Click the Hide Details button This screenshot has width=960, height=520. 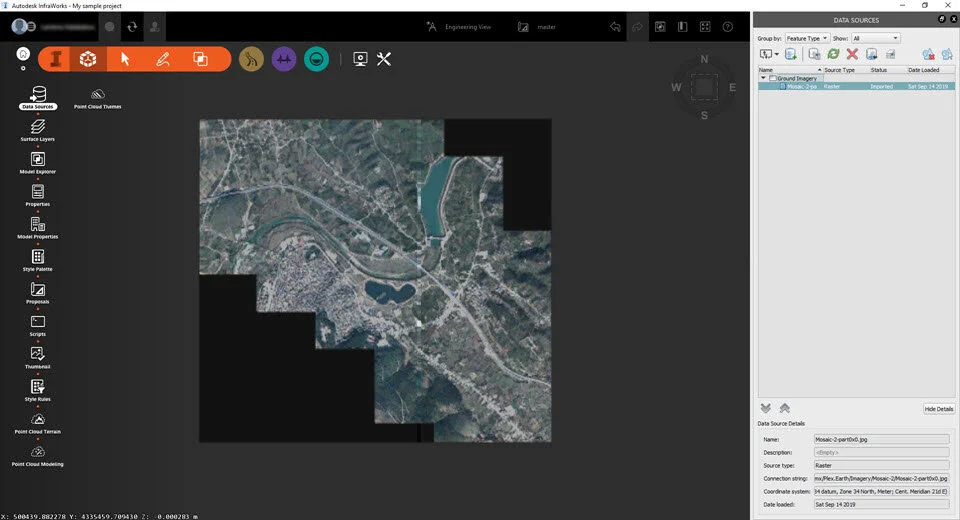[938, 409]
